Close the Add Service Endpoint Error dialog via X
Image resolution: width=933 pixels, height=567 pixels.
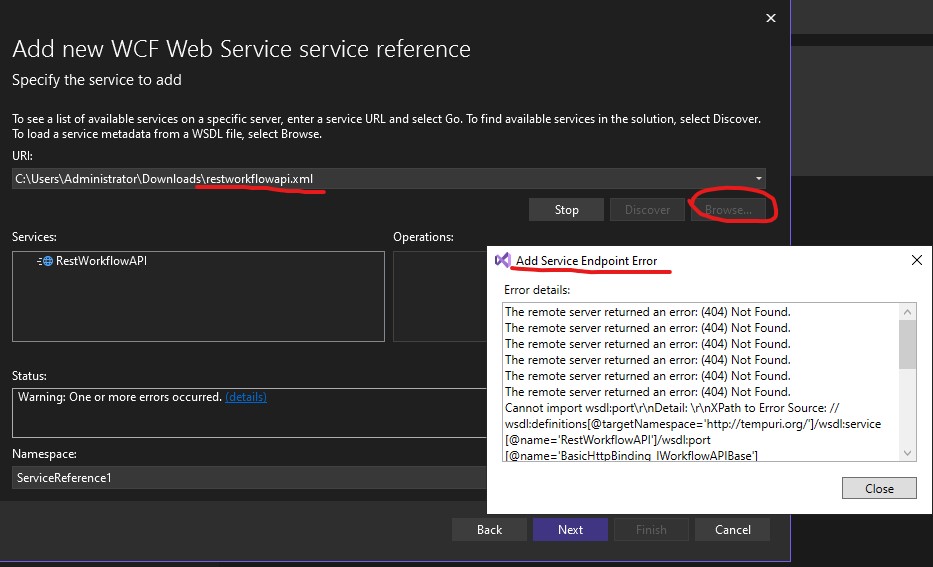coord(916,260)
